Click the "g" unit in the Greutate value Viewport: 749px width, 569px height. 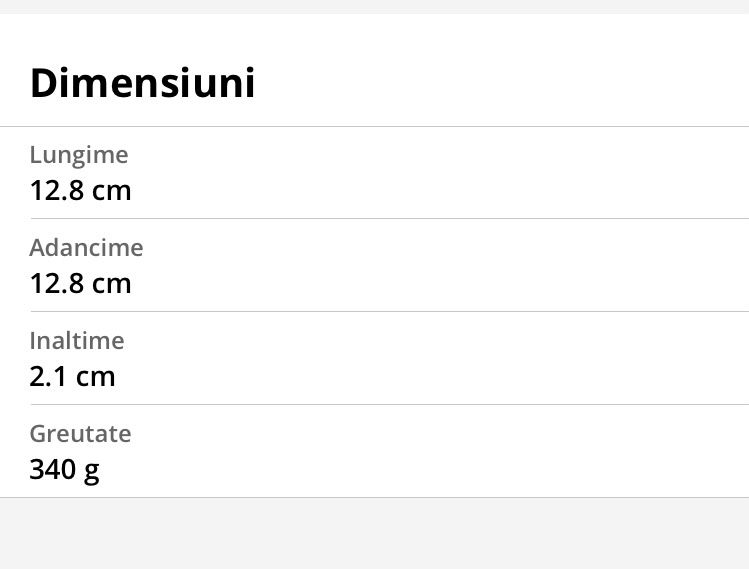91,470
